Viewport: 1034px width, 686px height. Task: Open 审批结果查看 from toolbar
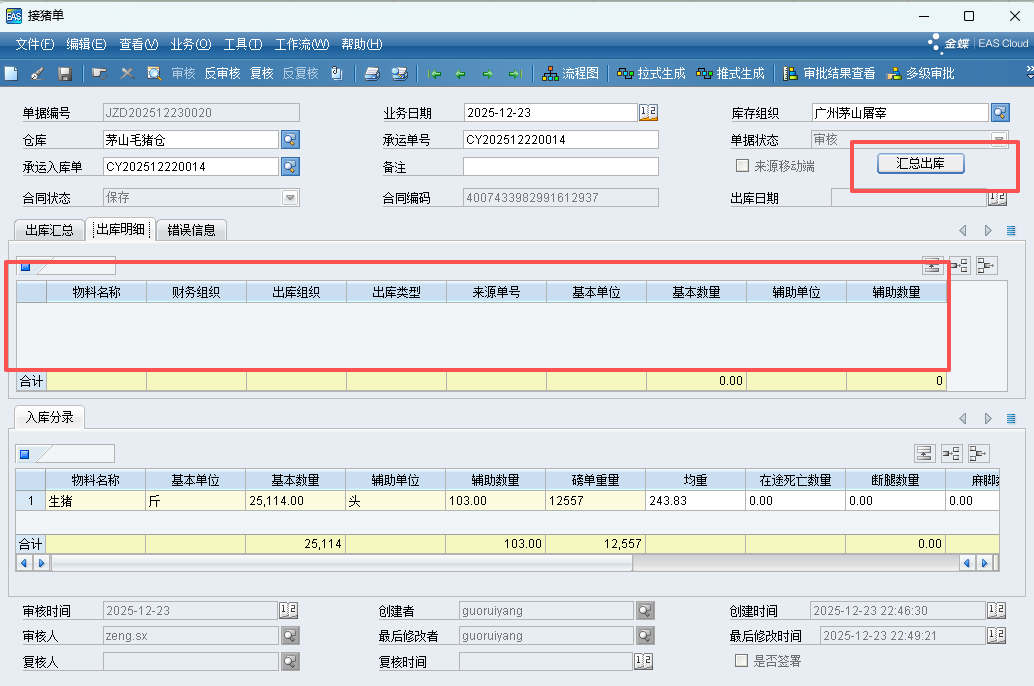[x=831, y=73]
